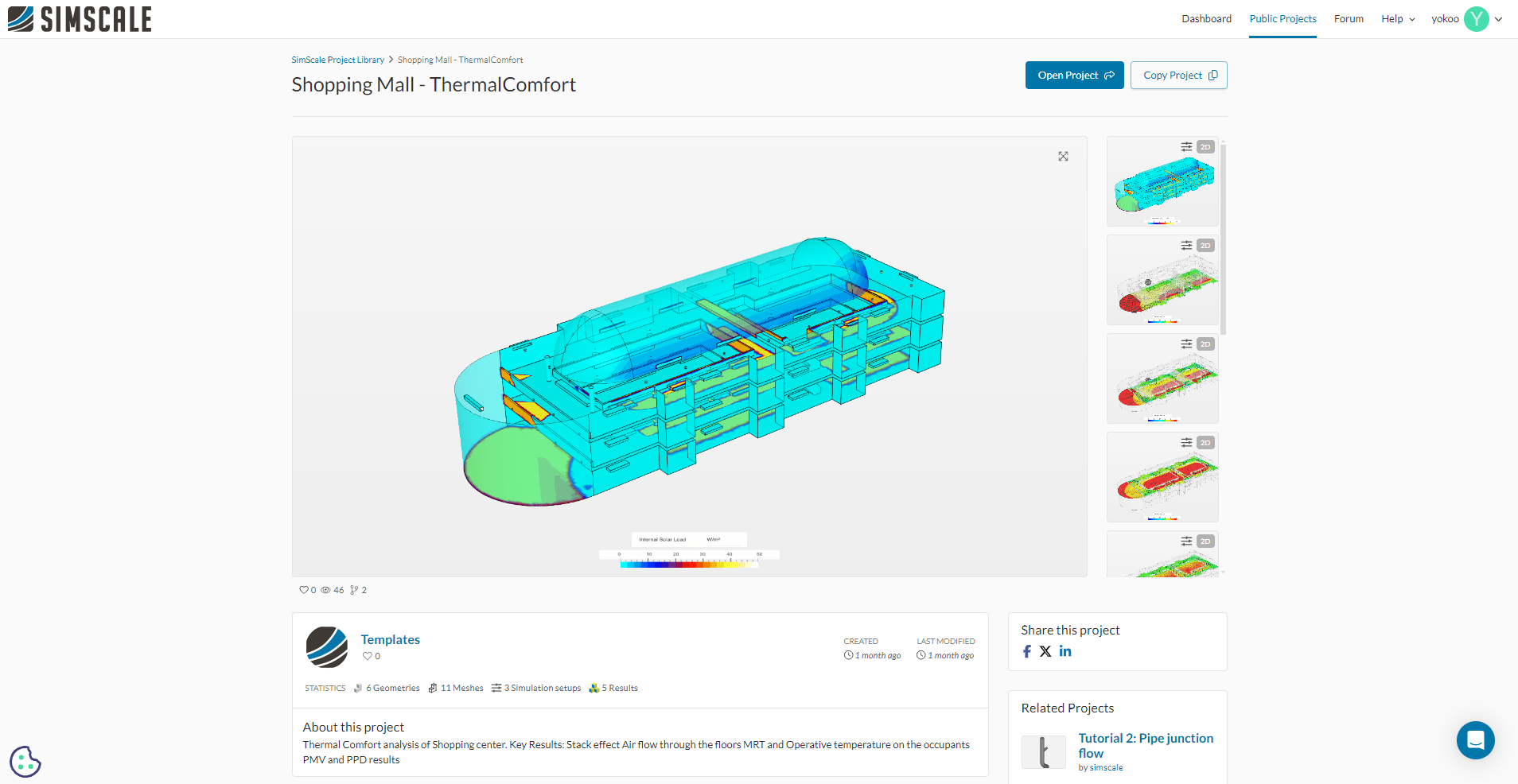Switch to the Public Projects tab
Screen dimensions: 1518x784
point(1282,18)
